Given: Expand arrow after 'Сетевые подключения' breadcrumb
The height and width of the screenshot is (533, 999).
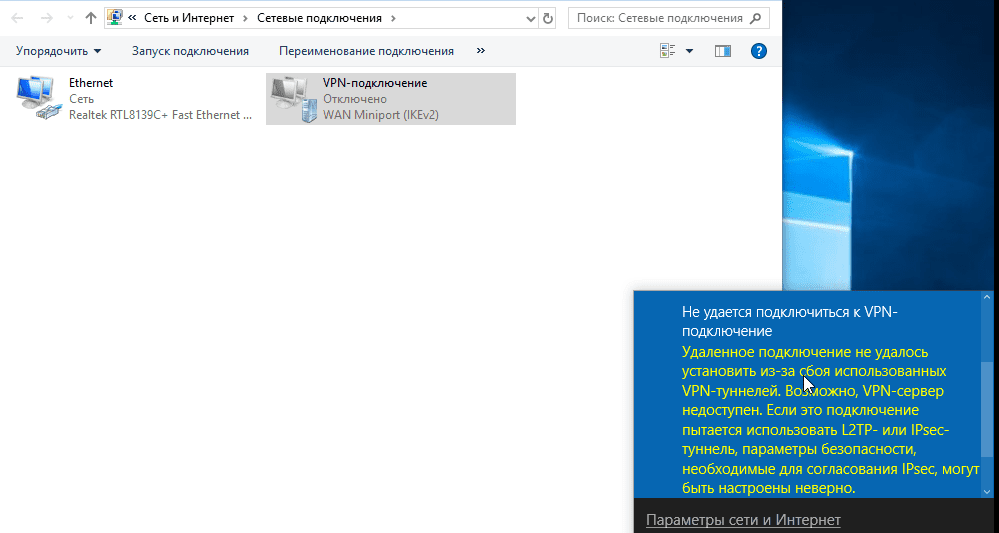Looking at the screenshot, I should [393, 18].
